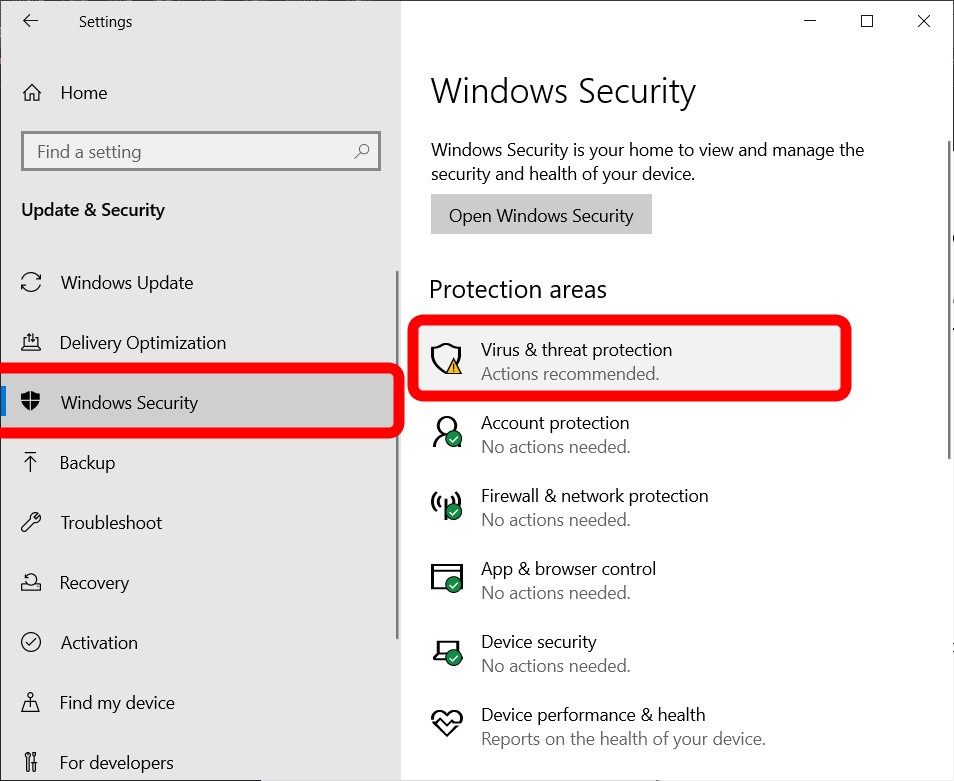Screen dimensions: 954x781
Task: Click the Recovery icon in the sidebar
Action: (x=31, y=582)
